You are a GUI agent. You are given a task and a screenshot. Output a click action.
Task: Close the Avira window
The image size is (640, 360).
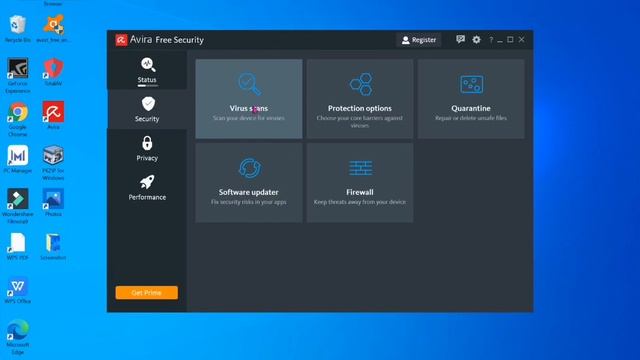(522, 40)
